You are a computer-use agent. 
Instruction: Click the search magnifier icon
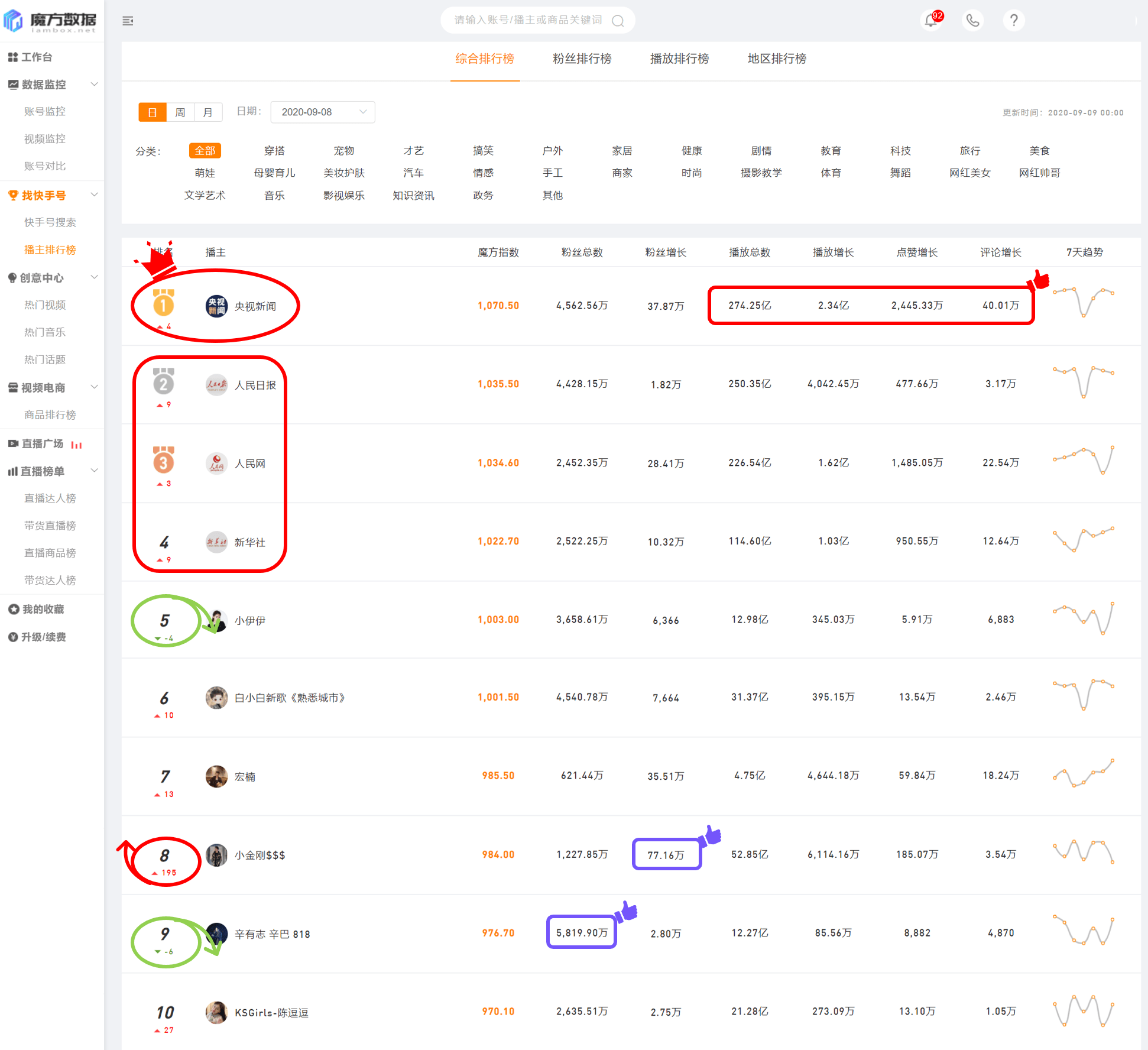point(618,21)
